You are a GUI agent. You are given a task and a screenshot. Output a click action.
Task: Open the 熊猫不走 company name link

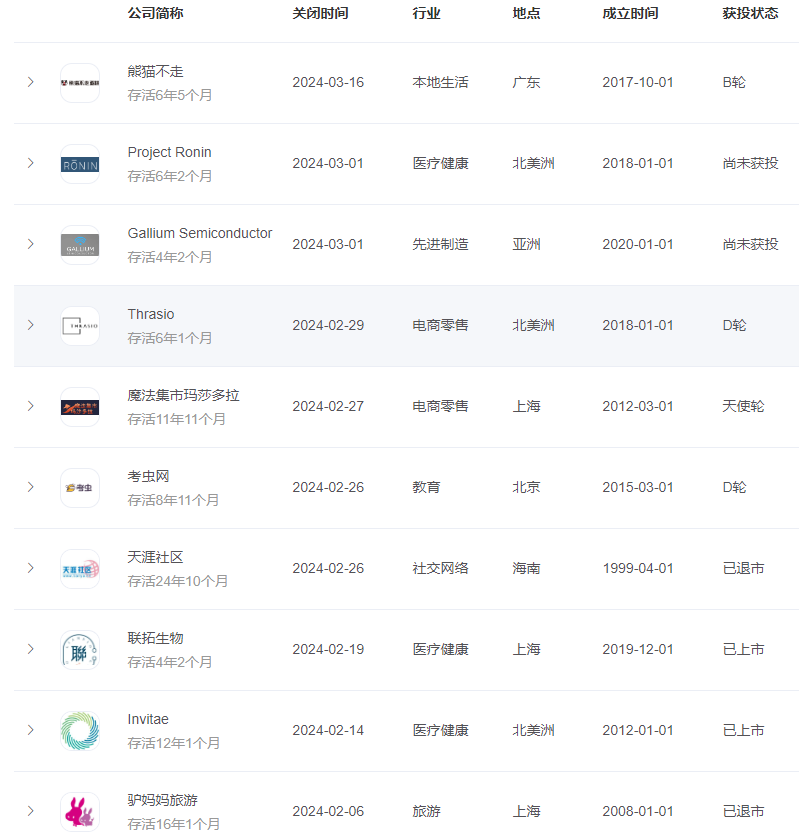[x=155, y=71]
